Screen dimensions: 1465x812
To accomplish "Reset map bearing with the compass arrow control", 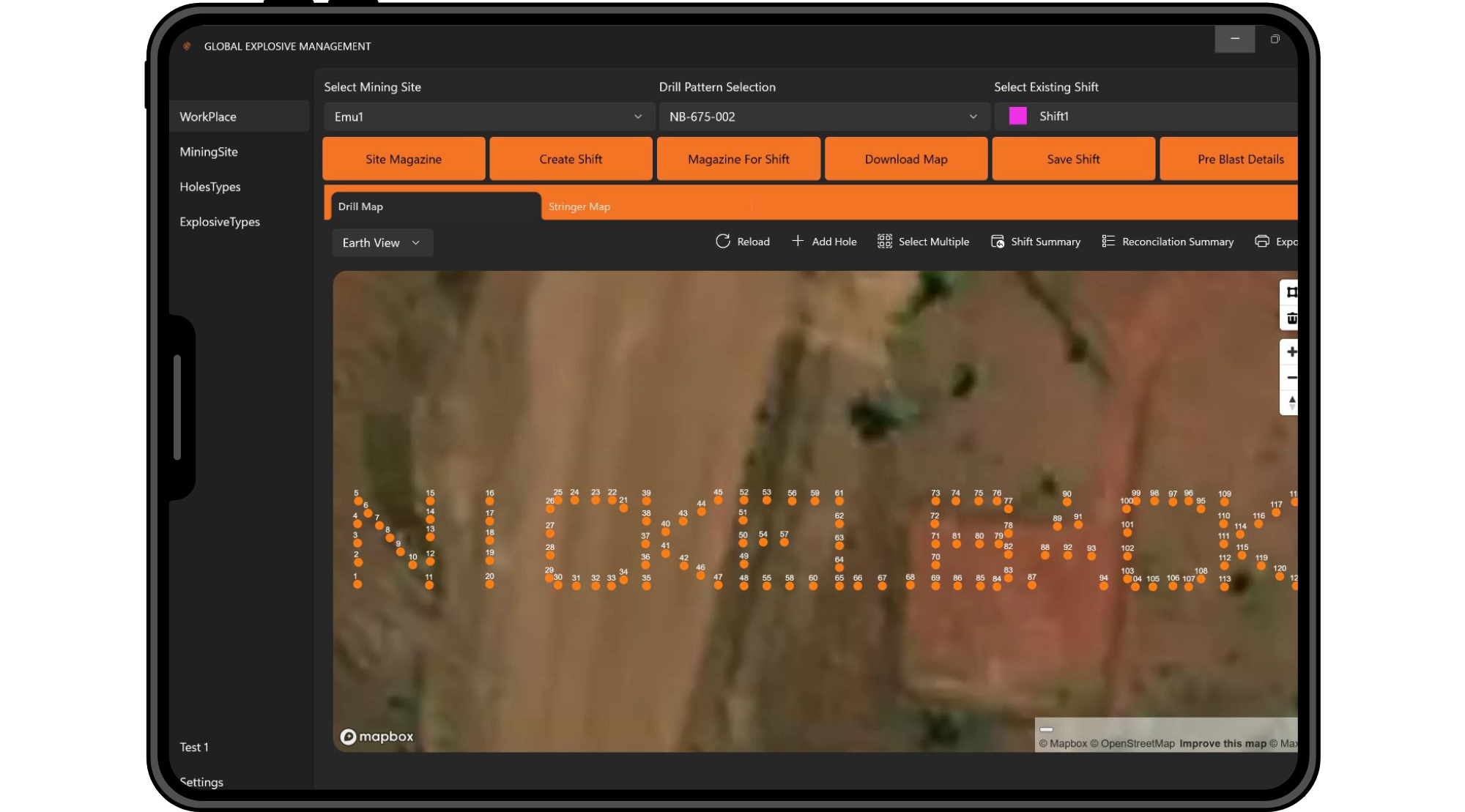I will (1291, 403).
